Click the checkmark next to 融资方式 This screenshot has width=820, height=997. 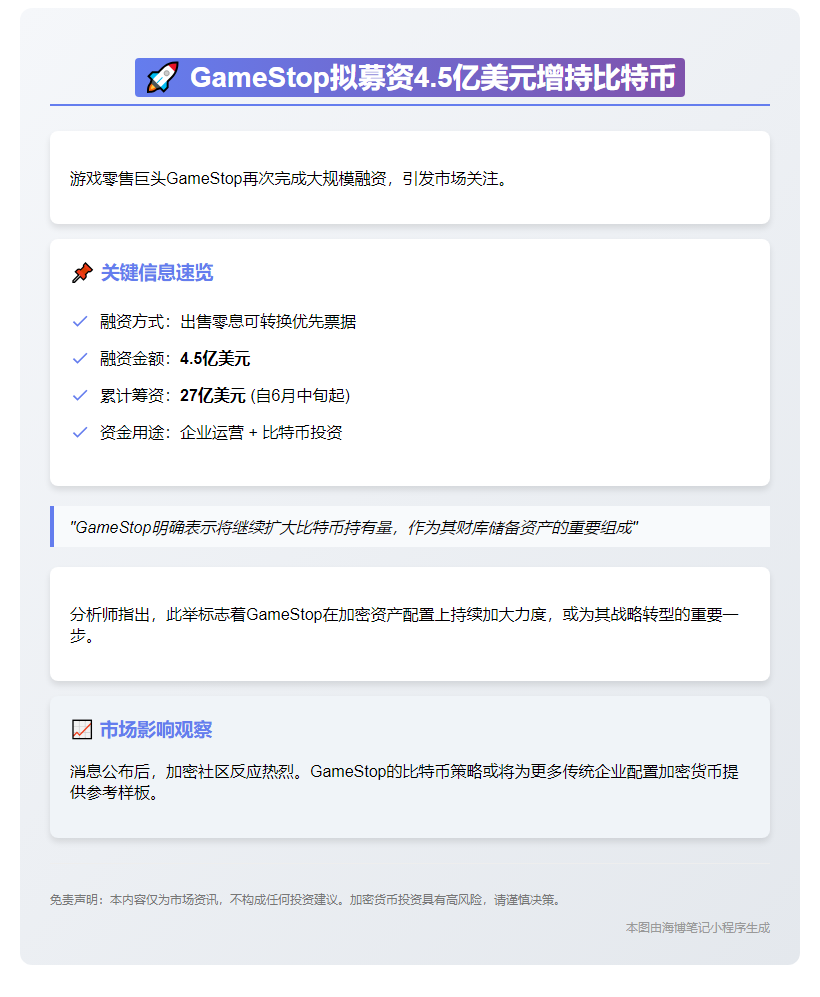[x=80, y=322]
